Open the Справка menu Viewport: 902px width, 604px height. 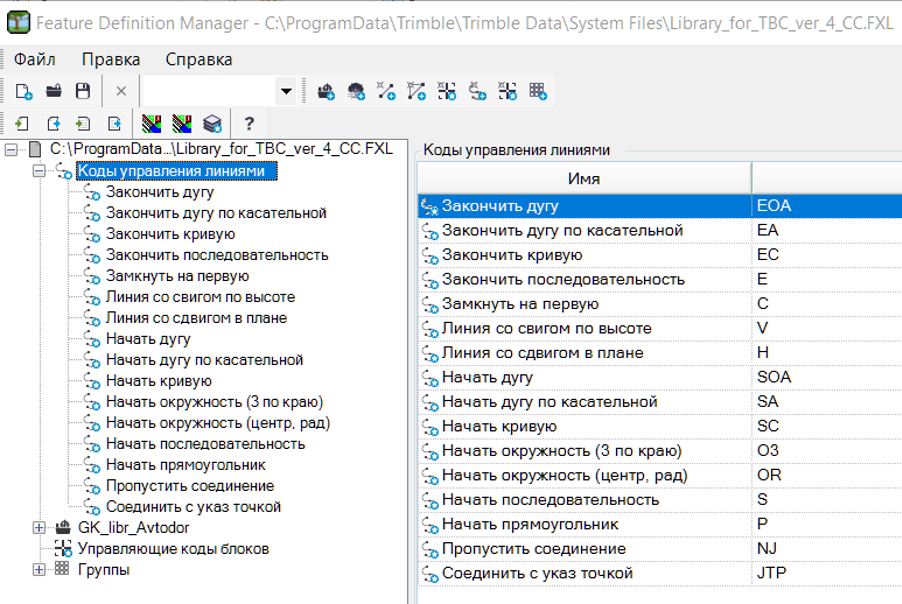199,59
